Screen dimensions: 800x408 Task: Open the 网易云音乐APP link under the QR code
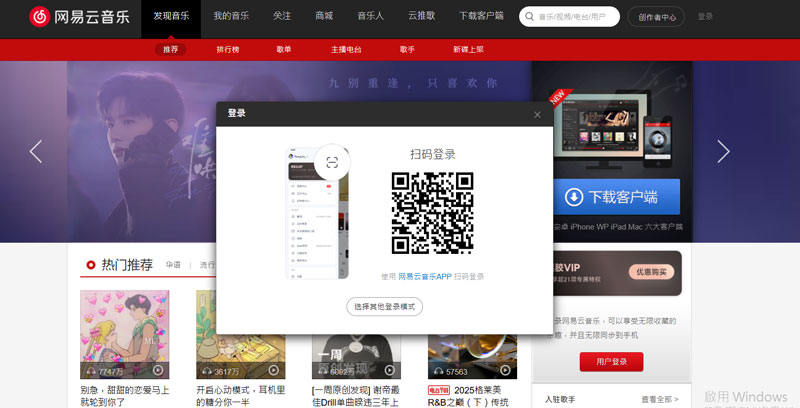click(424, 276)
